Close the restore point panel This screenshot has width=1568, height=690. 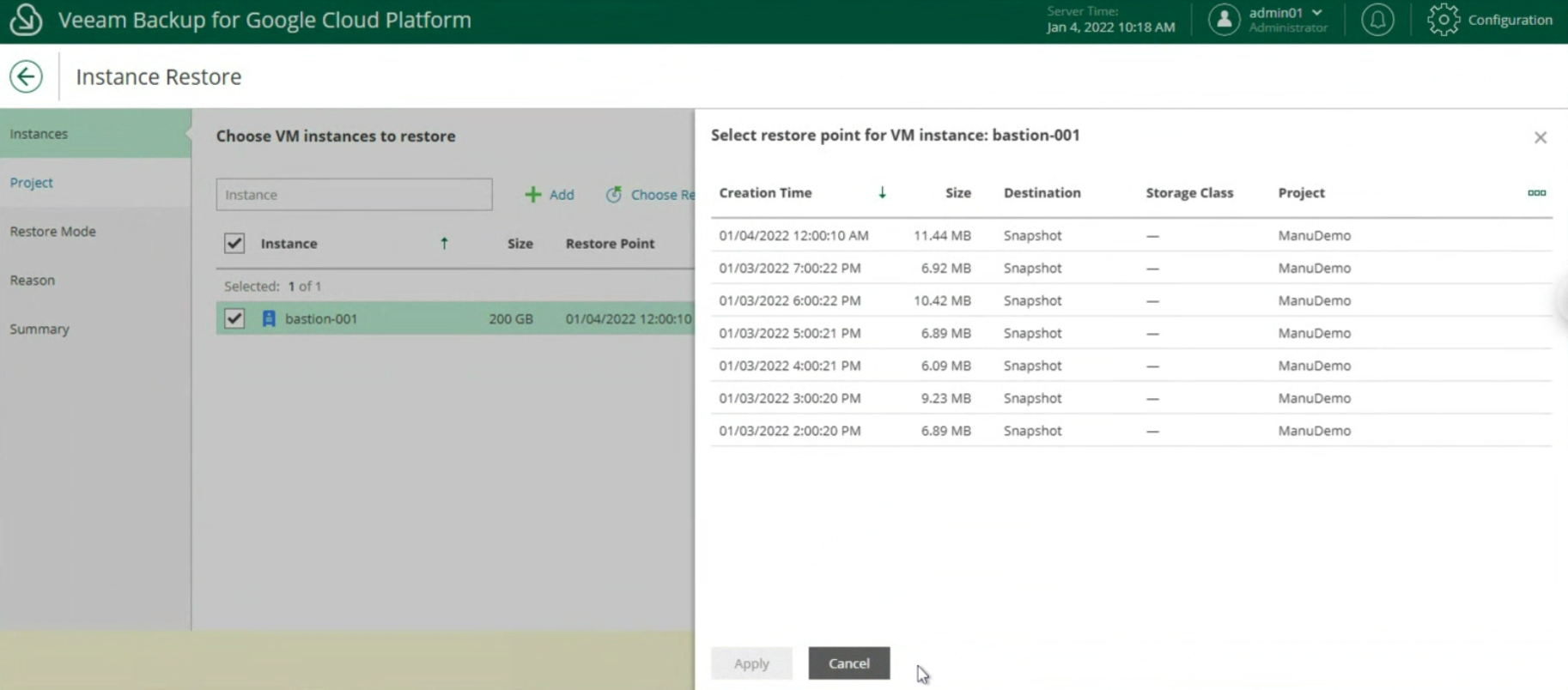[x=1541, y=137]
